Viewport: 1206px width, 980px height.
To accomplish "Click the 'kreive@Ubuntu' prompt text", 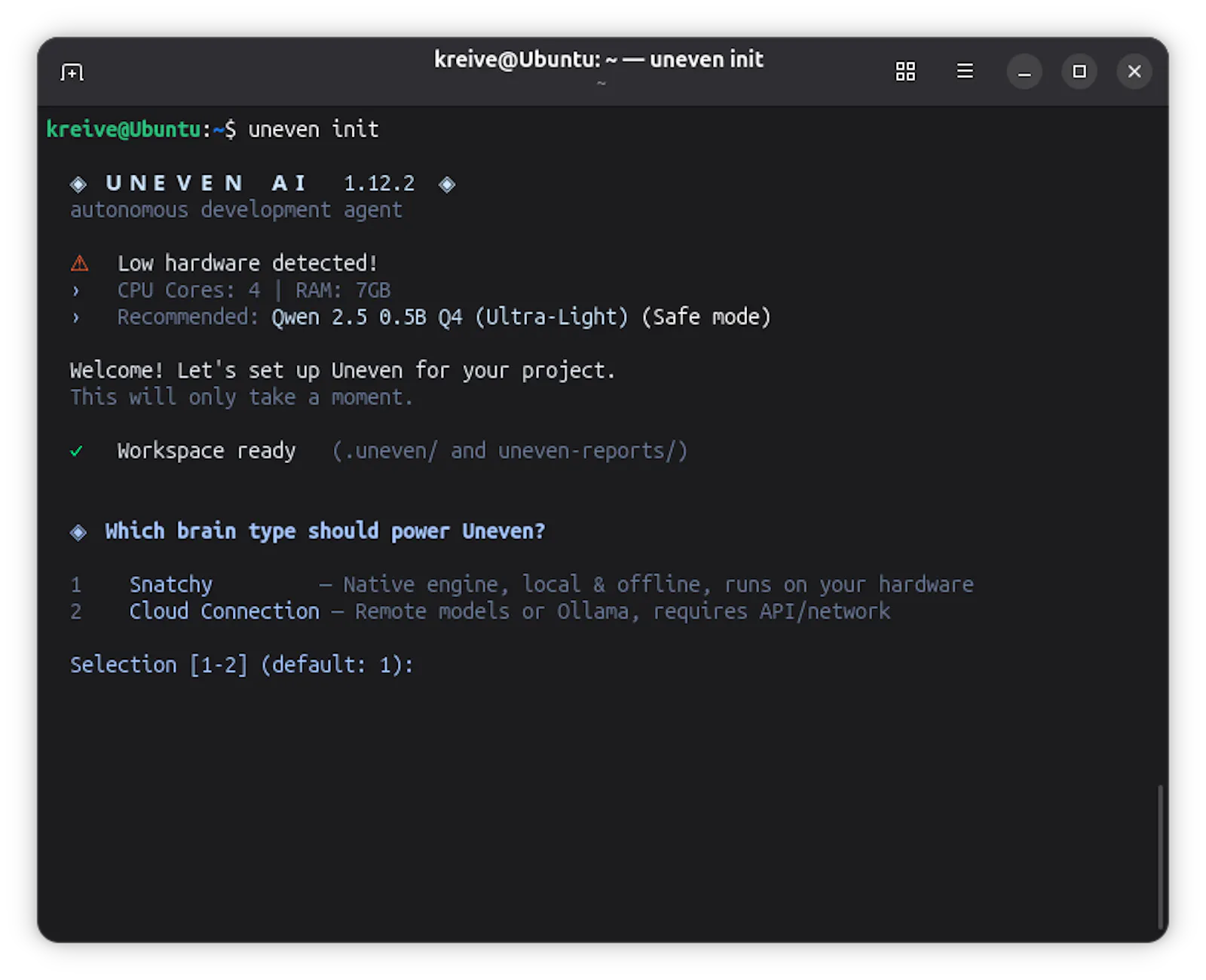I will click(x=124, y=130).
